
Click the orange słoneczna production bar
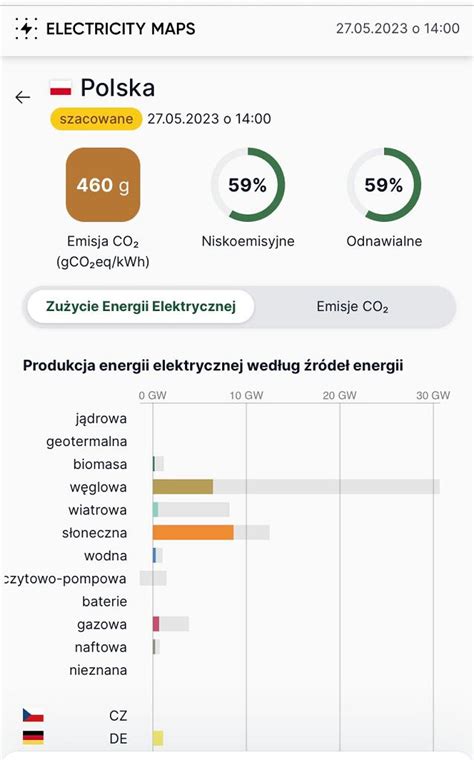pos(193,532)
